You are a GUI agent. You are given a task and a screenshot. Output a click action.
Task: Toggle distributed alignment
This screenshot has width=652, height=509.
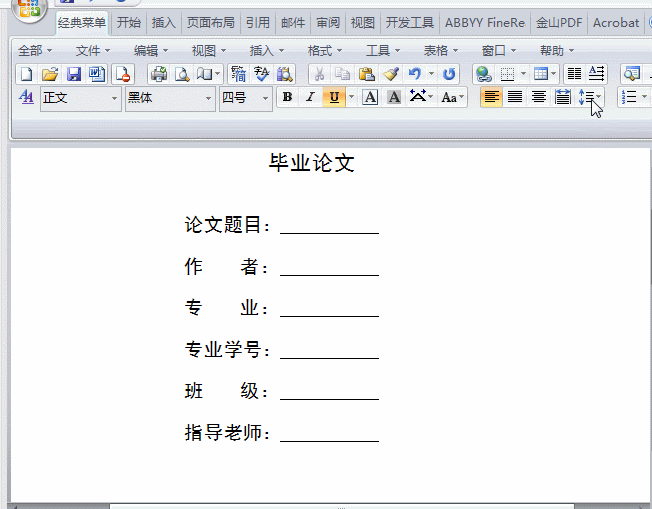(x=562, y=98)
